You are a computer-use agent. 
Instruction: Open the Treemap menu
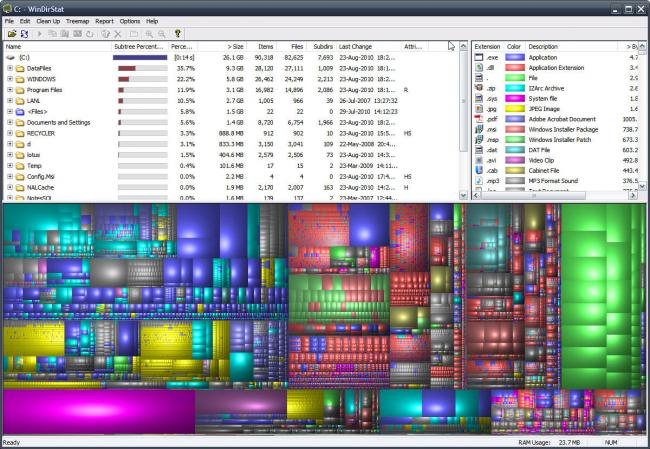pos(77,20)
